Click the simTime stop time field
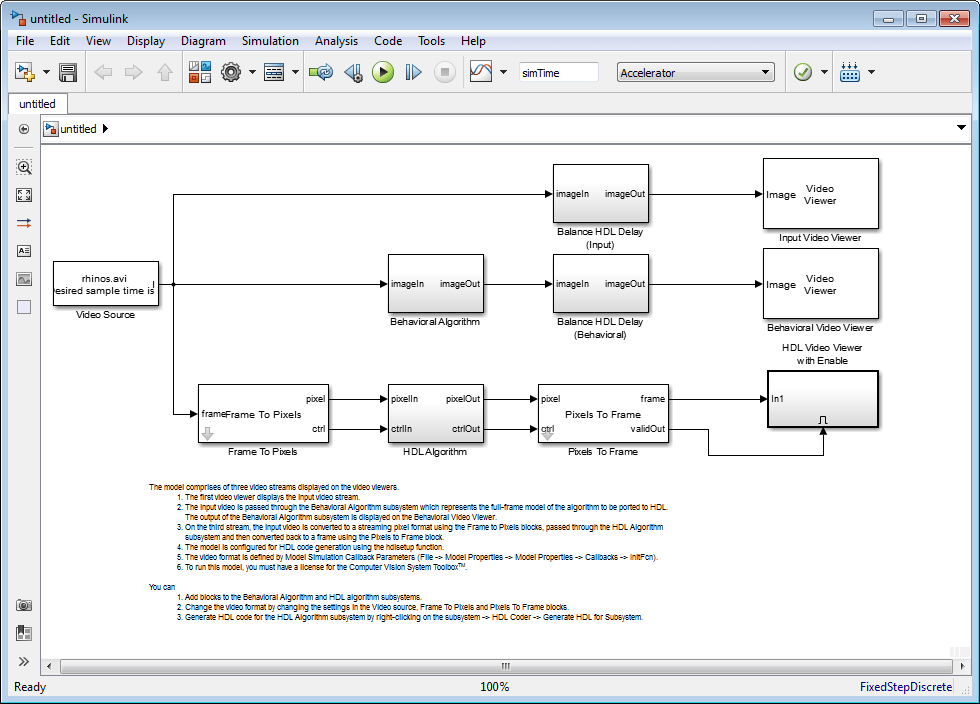The image size is (980, 704). (558, 73)
